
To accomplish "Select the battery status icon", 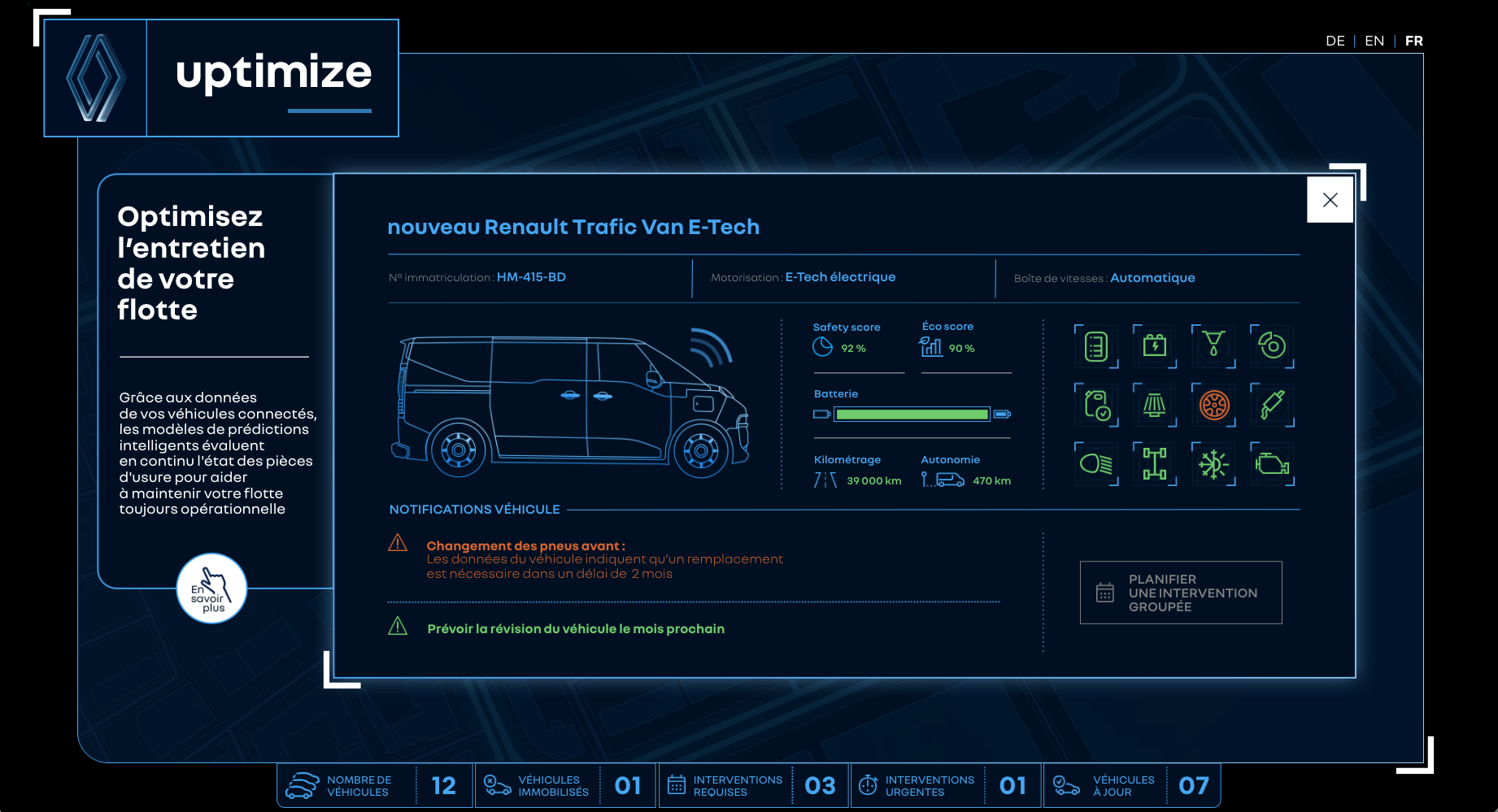I will coord(1155,346).
